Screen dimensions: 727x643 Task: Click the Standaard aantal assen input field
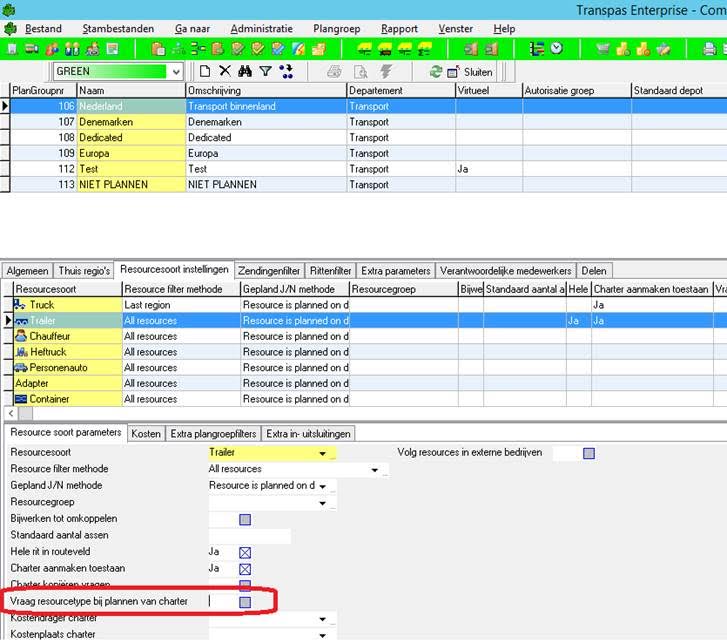249,535
